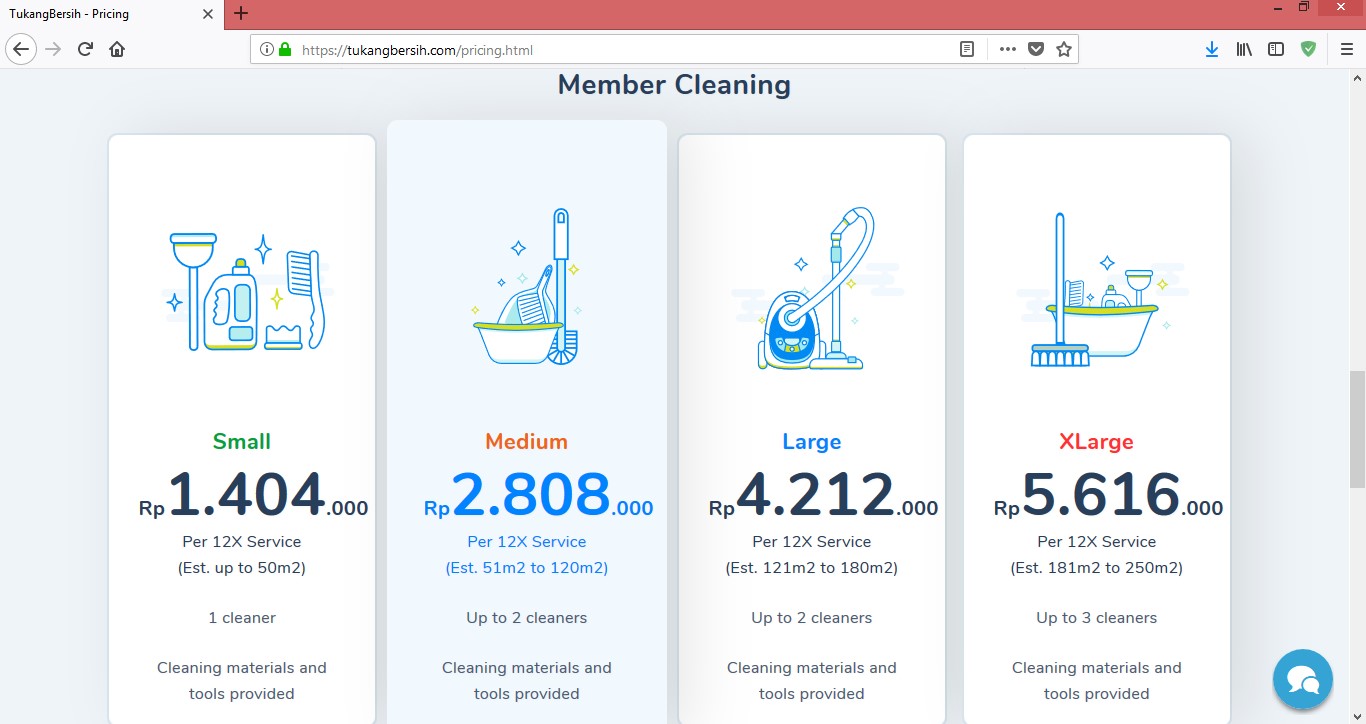The width and height of the screenshot is (1366, 724).
Task: Open the live chat bubble button
Action: coord(1302,680)
